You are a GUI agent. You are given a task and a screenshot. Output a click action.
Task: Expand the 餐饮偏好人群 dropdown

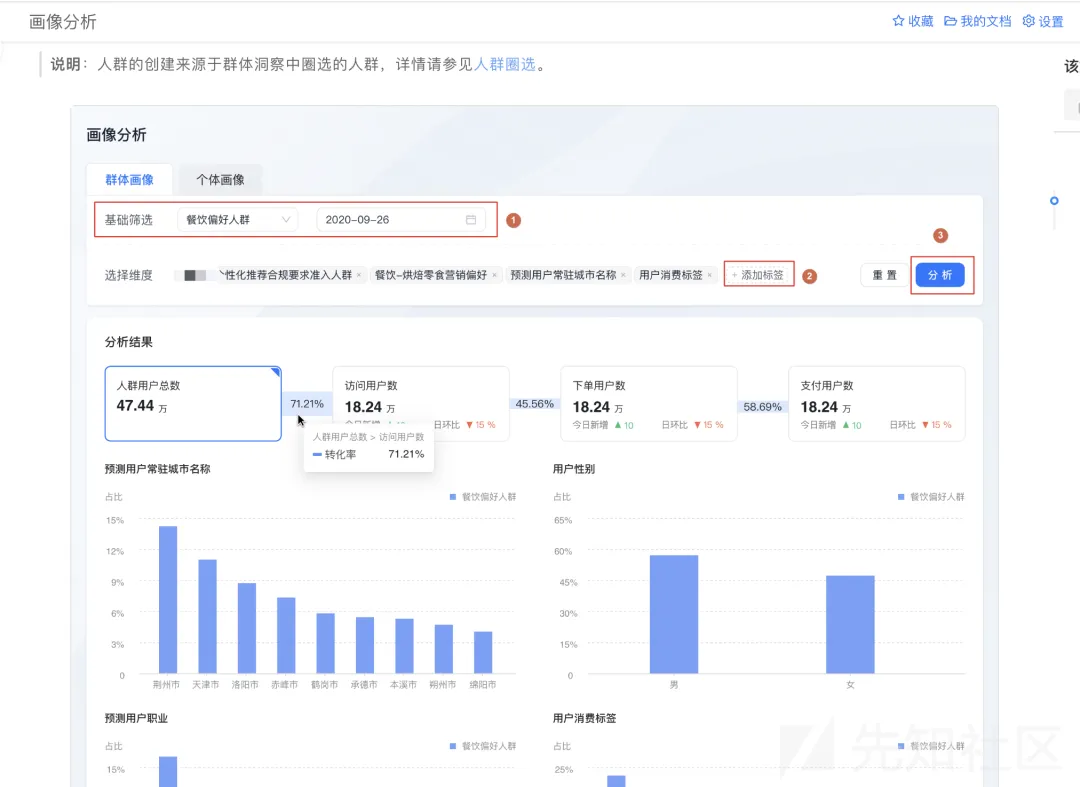click(x=238, y=220)
